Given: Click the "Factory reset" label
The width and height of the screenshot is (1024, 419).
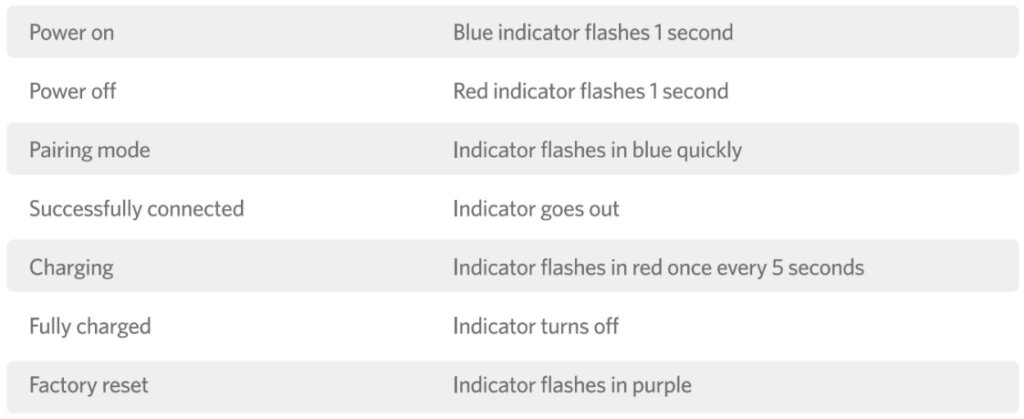Looking at the screenshot, I should tap(90, 385).
